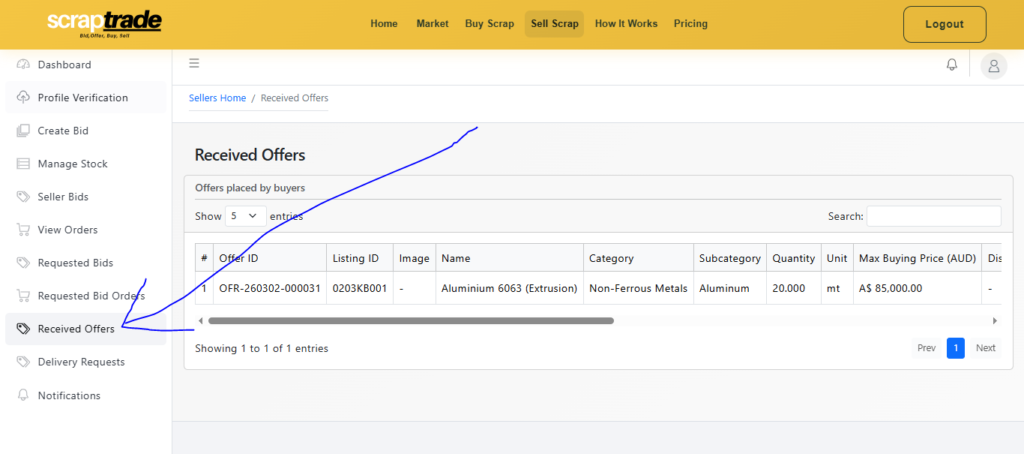Select Sell Scrap in top navigation
This screenshot has width=1024, height=454.
554,24
